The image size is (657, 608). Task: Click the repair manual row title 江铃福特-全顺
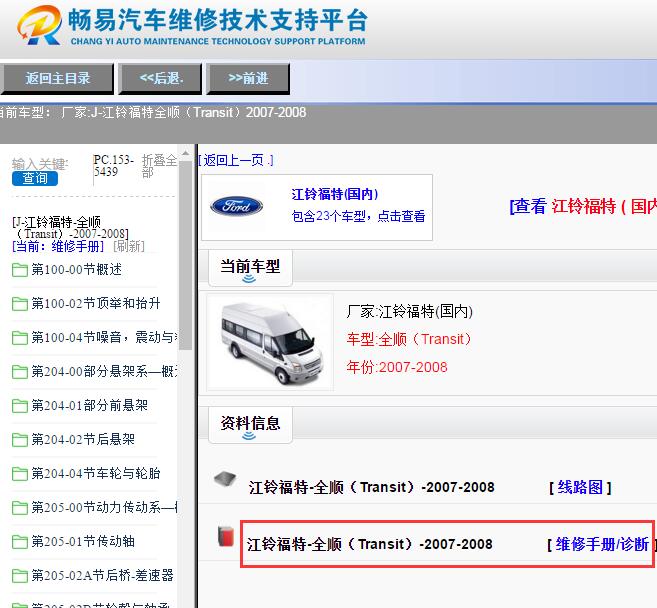coord(369,544)
